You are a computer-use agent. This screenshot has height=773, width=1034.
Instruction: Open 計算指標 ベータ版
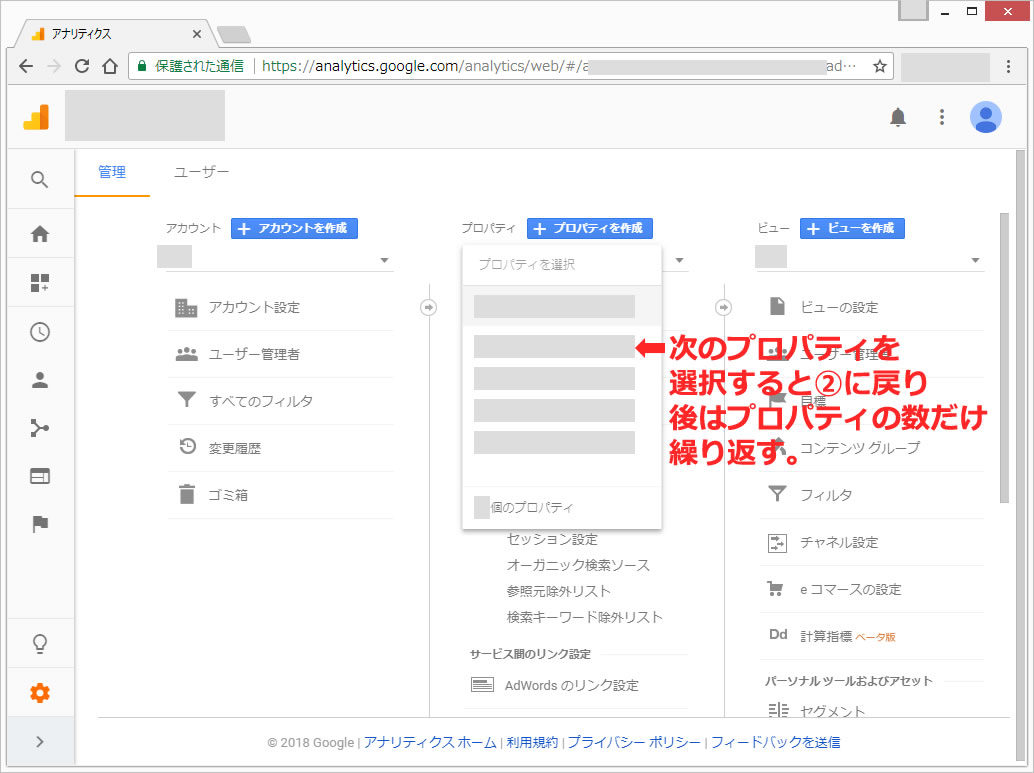847,636
